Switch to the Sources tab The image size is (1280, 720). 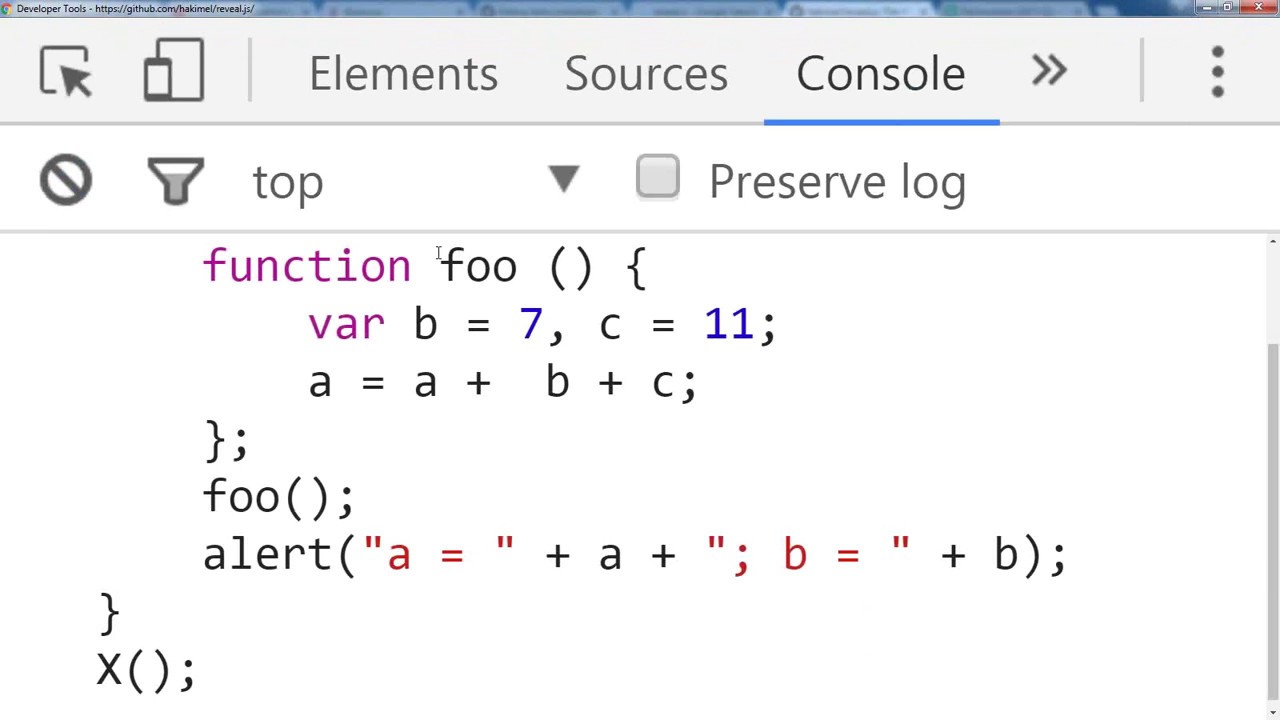646,73
